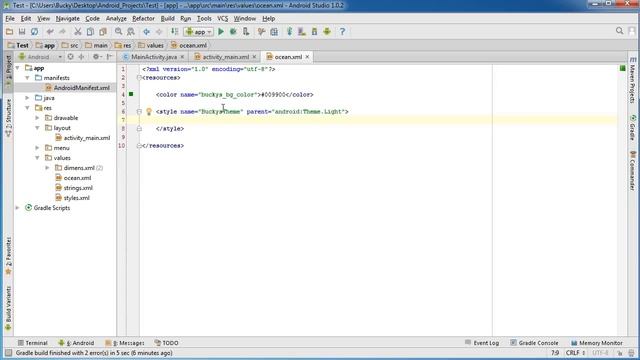This screenshot has height=360, width=640.
Task: Collapse the res folder node
Action: [27, 108]
